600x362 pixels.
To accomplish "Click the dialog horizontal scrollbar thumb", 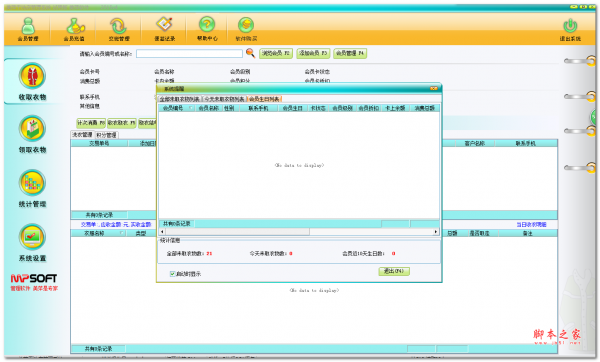I will [237, 232].
